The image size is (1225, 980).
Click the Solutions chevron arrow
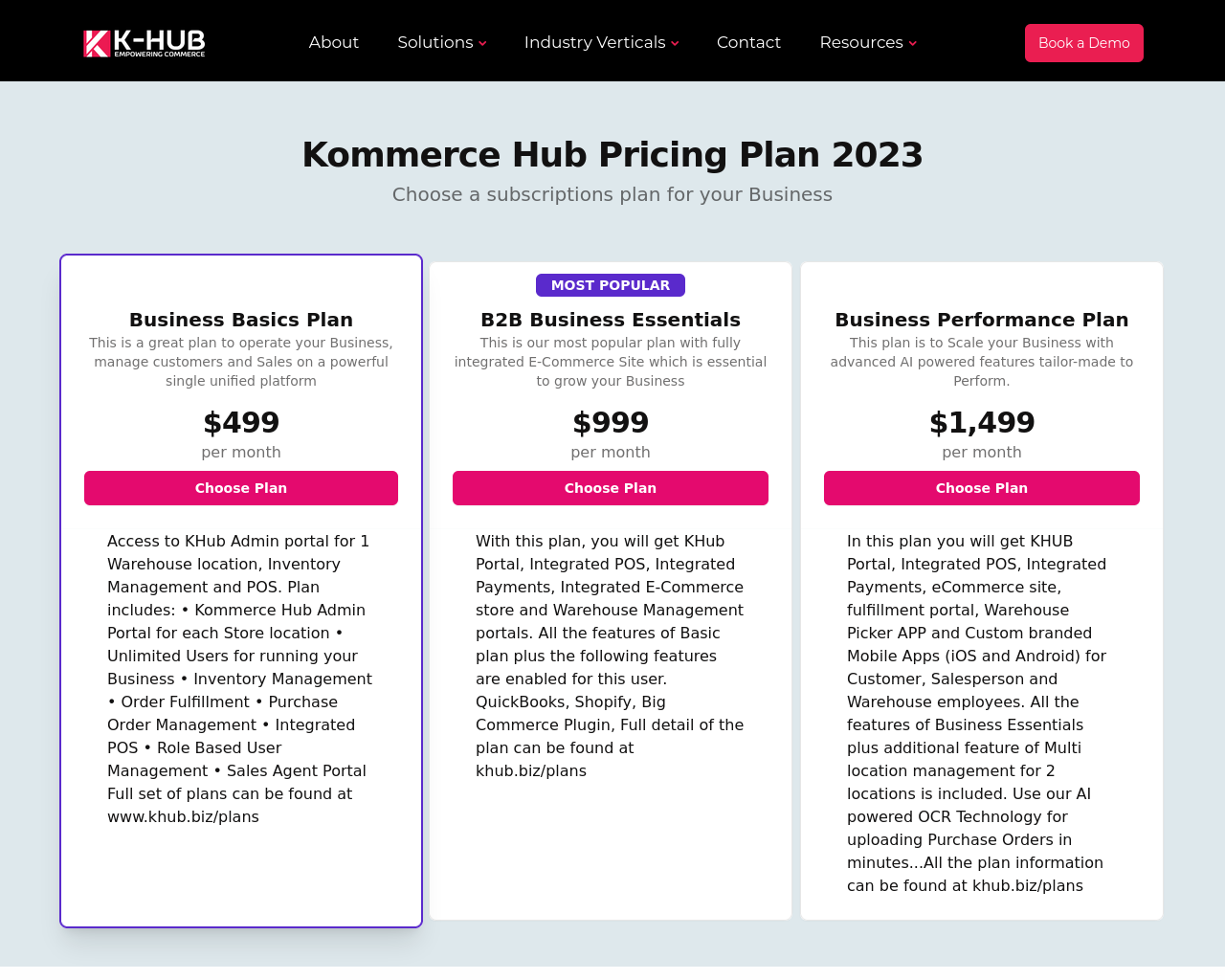click(x=482, y=44)
